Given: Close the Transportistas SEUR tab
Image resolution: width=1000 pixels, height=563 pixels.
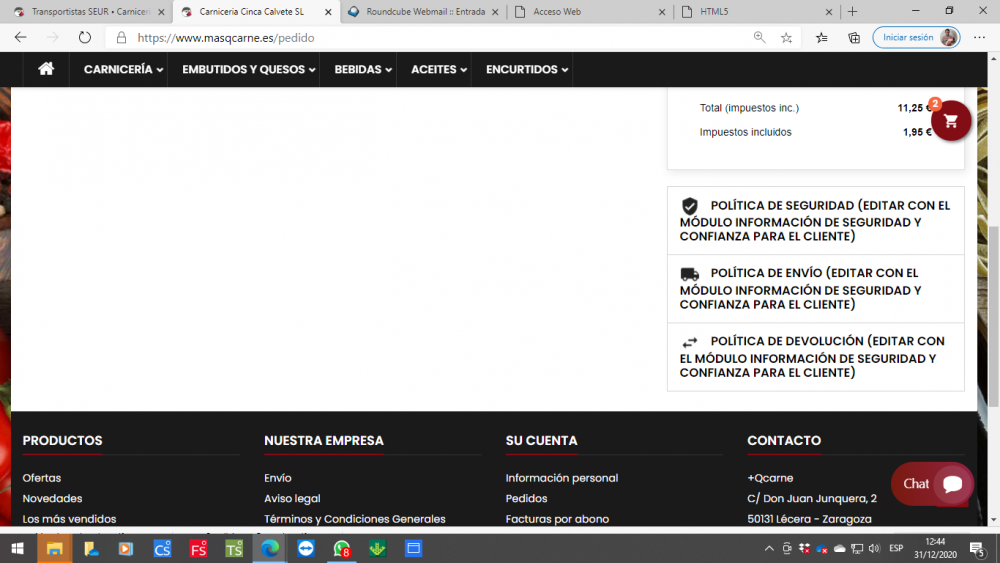Looking at the screenshot, I should tap(161, 11).
